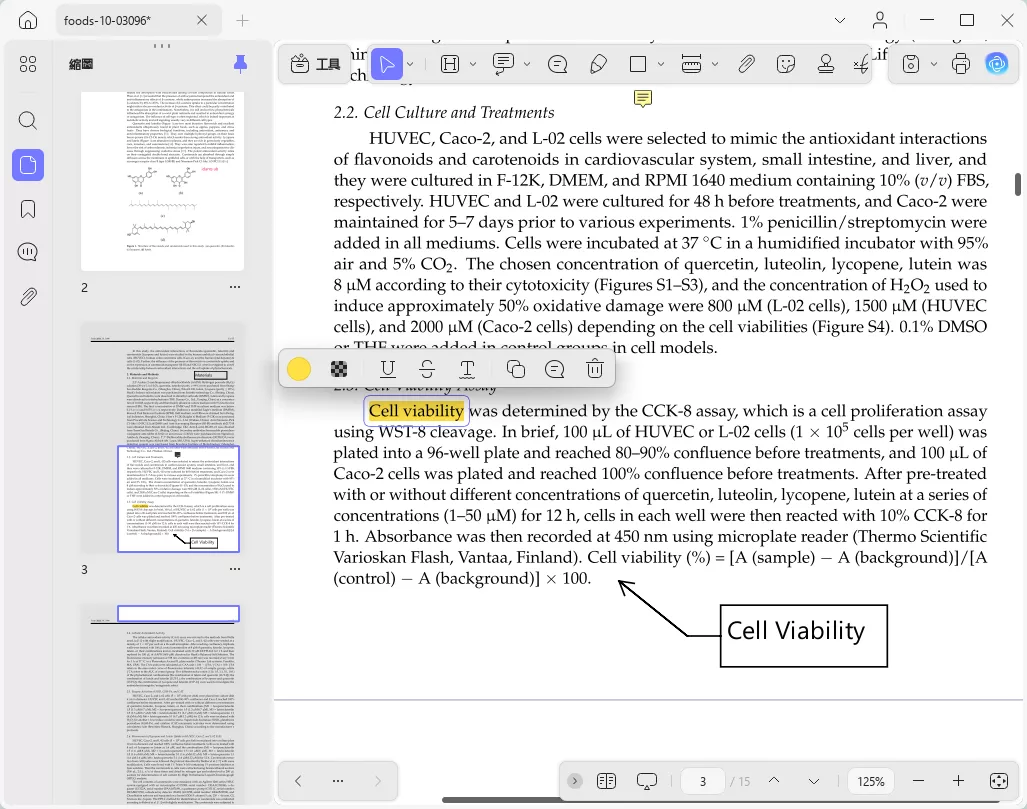This screenshot has height=809, width=1027.
Task: Select the "Cell Viability" callout text box
Action: [804, 635]
